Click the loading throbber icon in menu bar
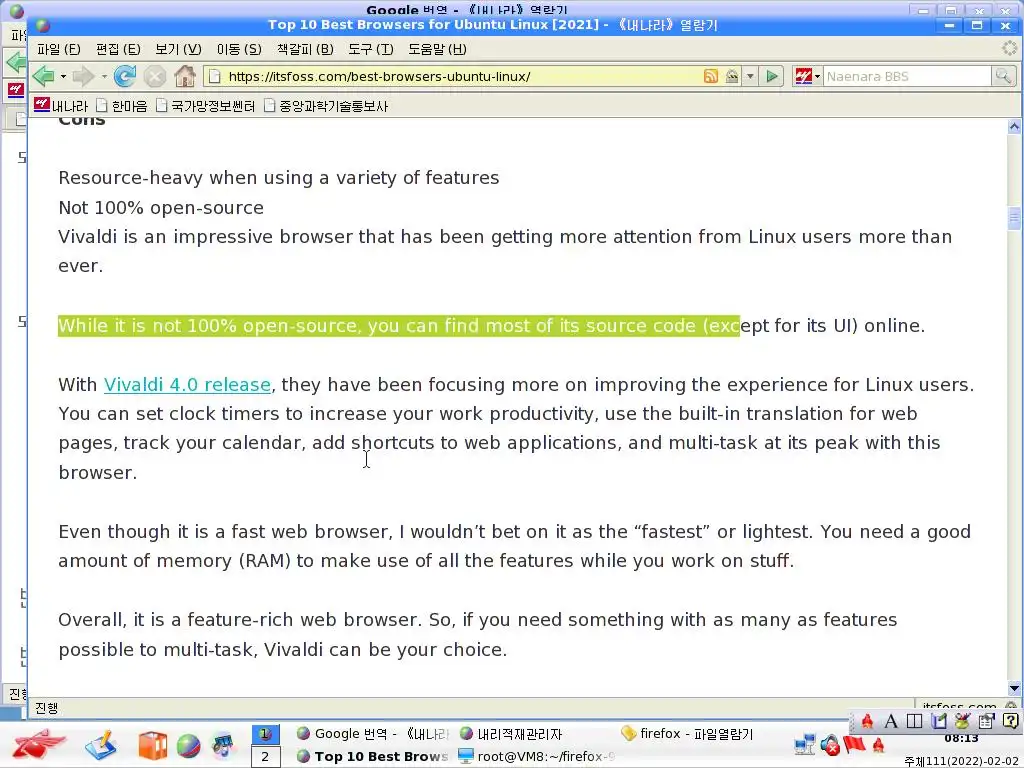 click(x=1010, y=48)
